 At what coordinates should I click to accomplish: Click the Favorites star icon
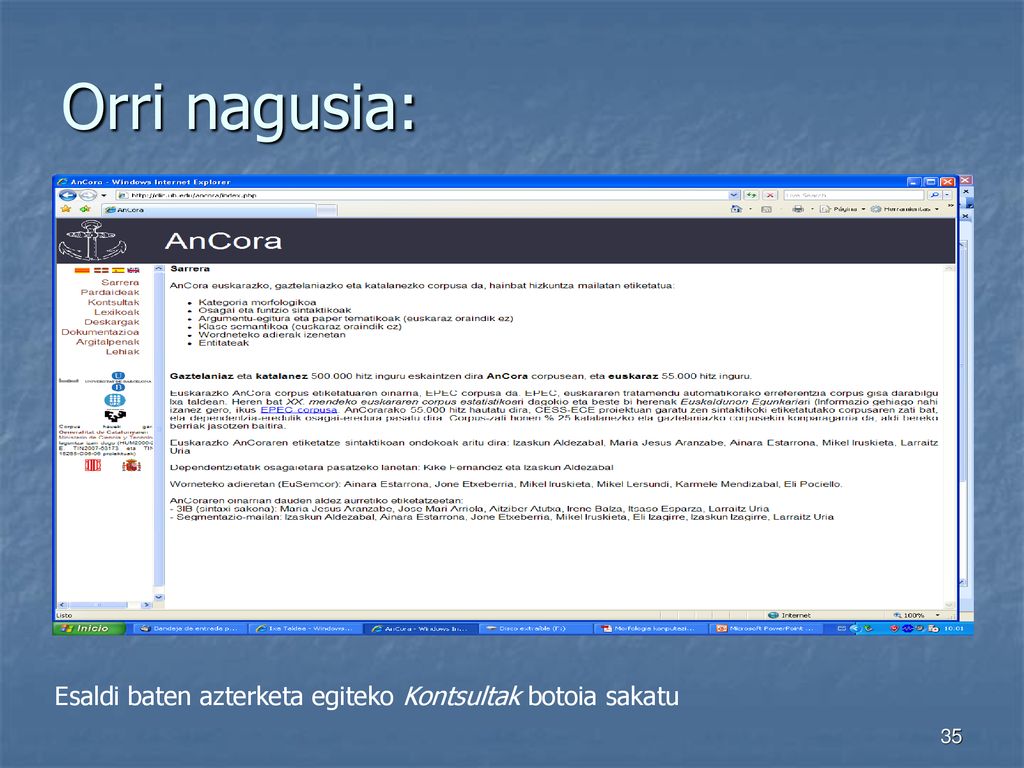(x=65, y=209)
